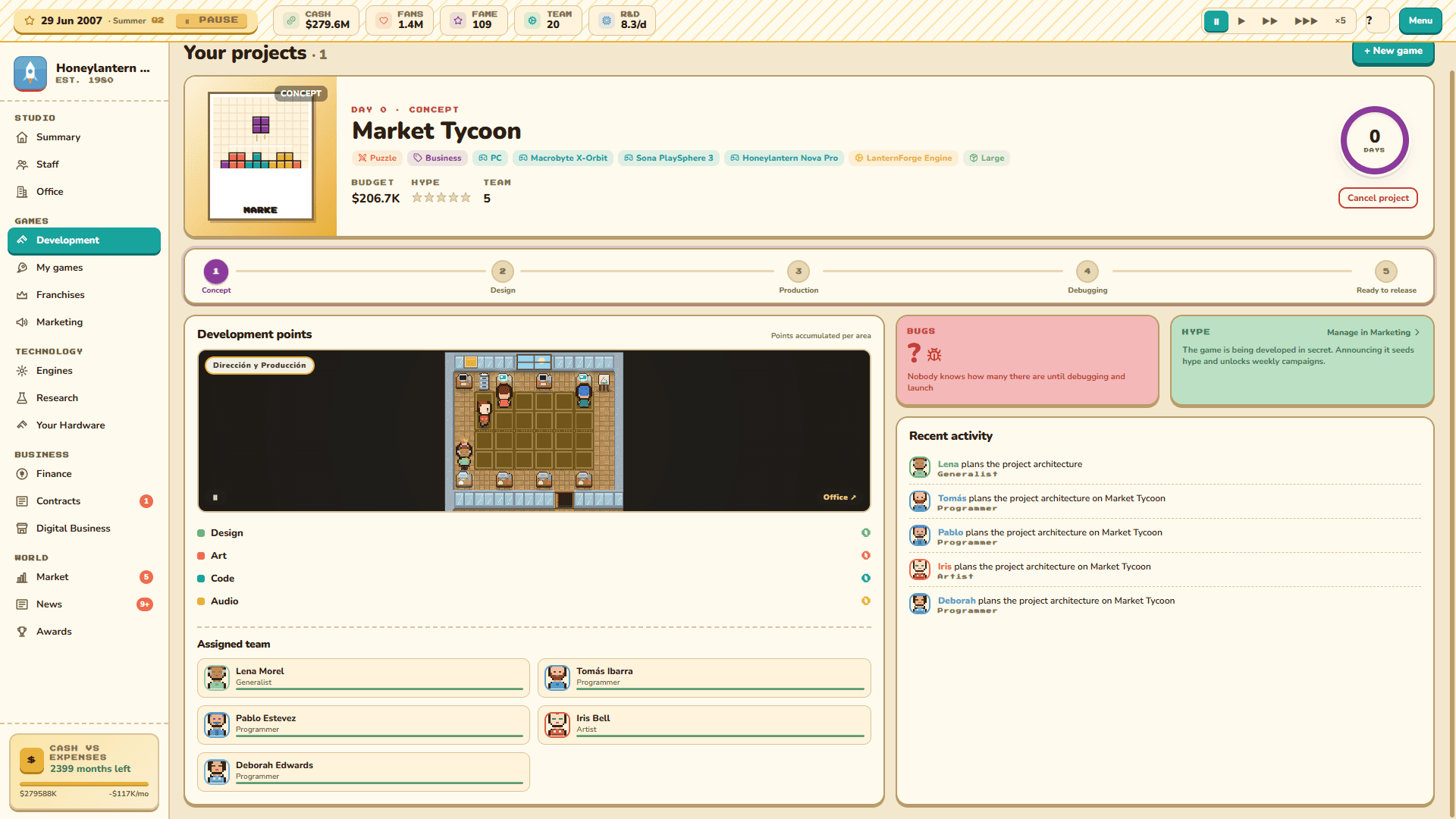1456x819 pixels.
Task: Click the studio rocket logo
Action: [x=30, y=74]
